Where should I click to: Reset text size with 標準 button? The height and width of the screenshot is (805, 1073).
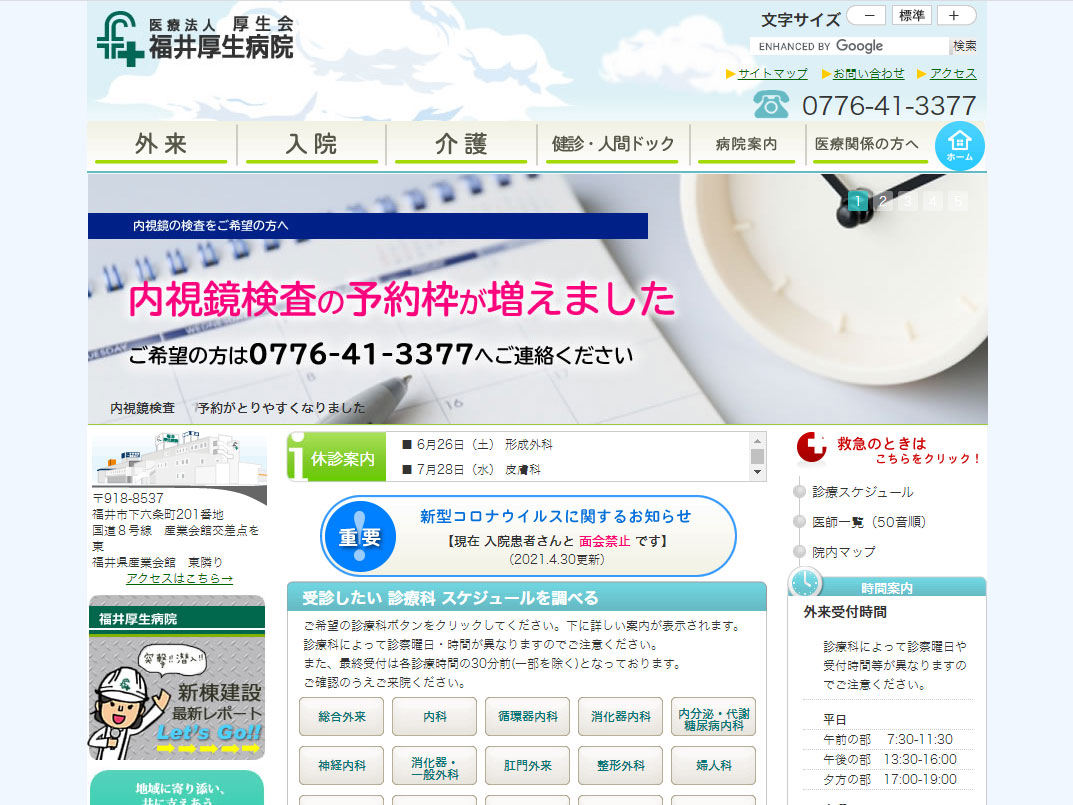pyautogui.click(x=911, y=15)
